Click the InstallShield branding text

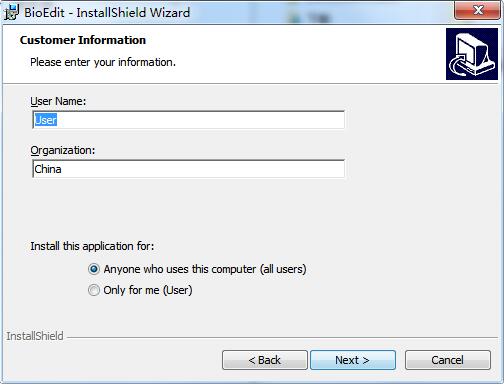coord(35,336)
